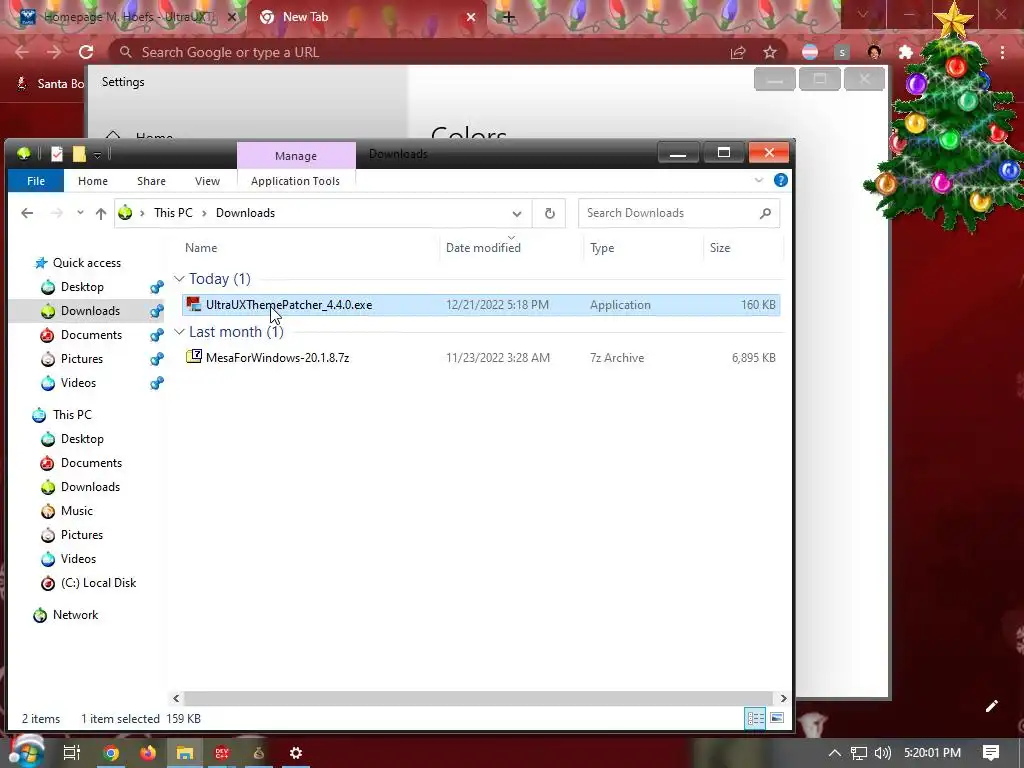Sort by Type column header

tap(601, 248)
